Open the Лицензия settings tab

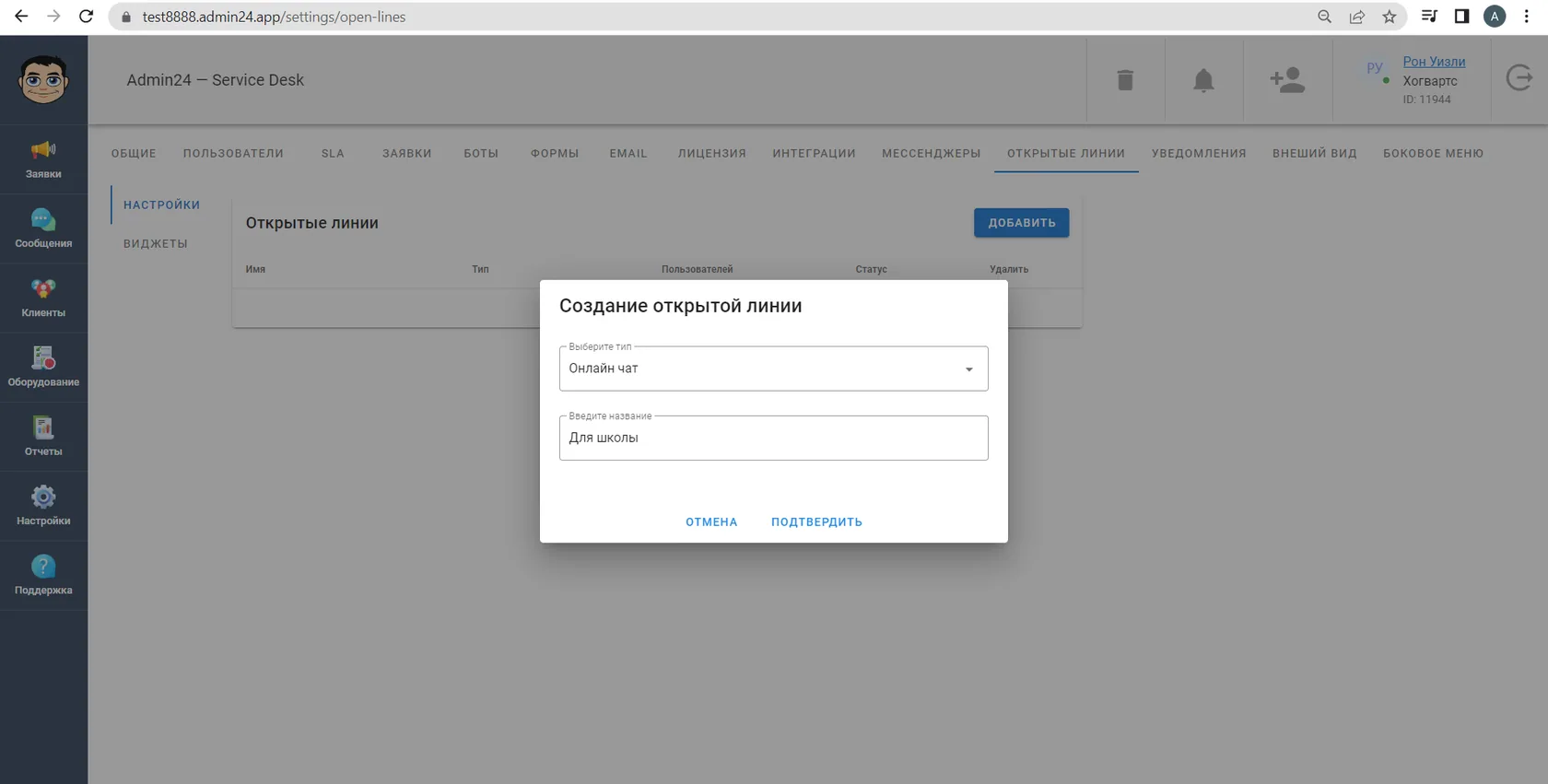712,153
